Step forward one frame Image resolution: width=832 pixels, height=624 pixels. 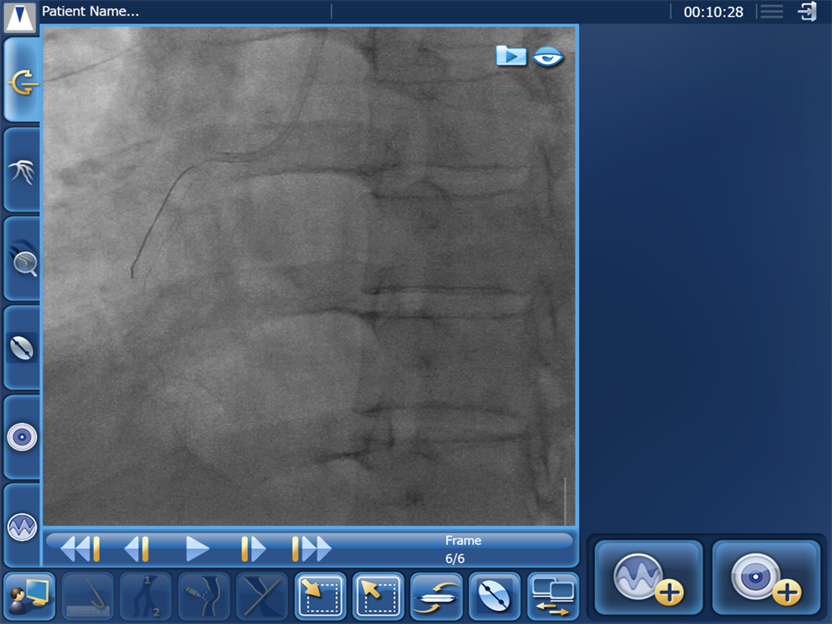[253, 549]
